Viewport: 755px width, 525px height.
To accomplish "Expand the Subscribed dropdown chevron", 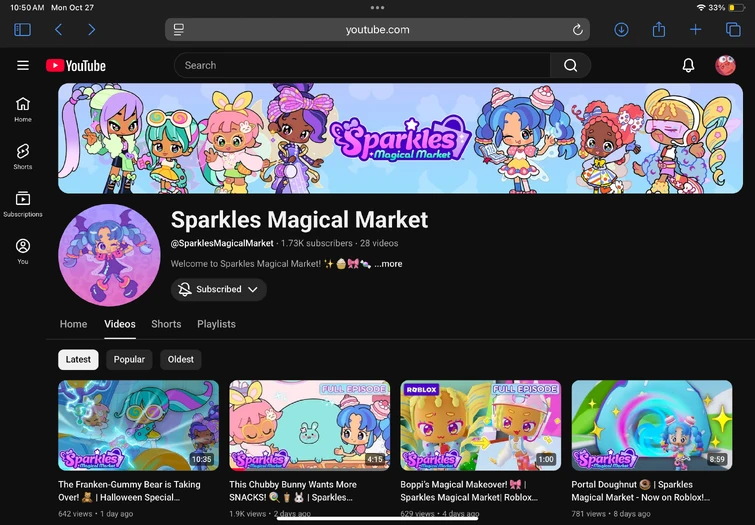I will (x=253, y=289).
